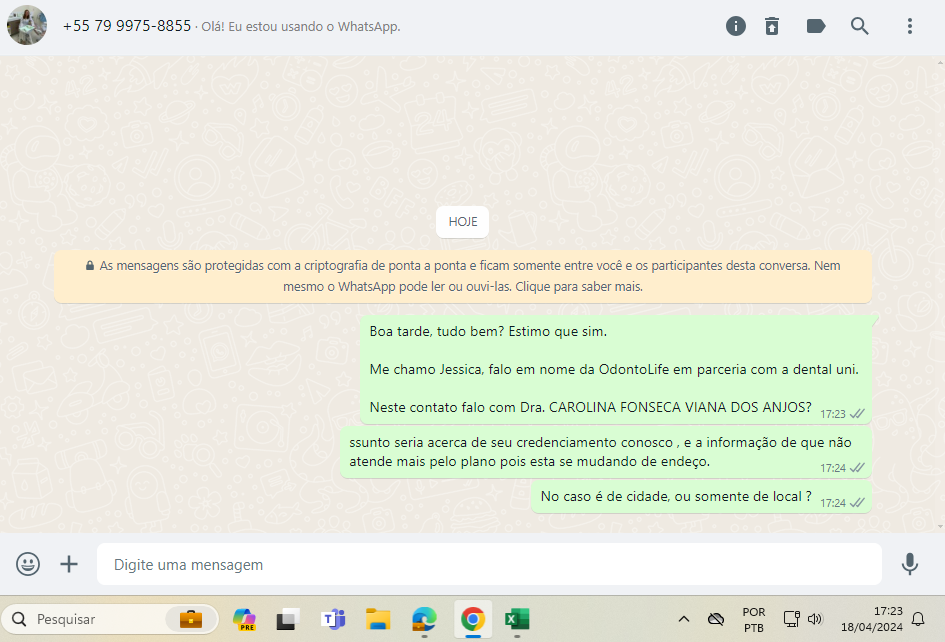Click the HOJE date chip
945x642 pixels.
click(x=462, y=222)
